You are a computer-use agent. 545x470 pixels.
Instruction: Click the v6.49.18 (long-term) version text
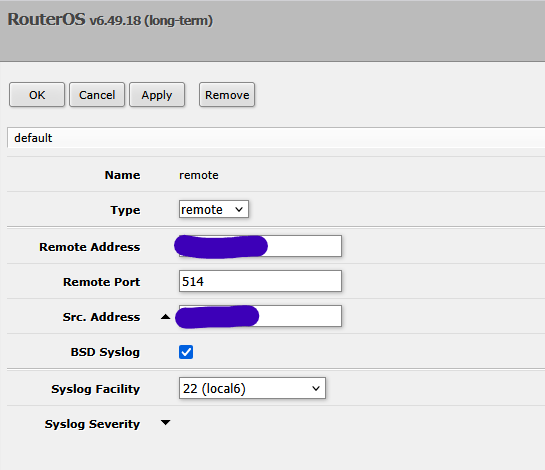151,21
